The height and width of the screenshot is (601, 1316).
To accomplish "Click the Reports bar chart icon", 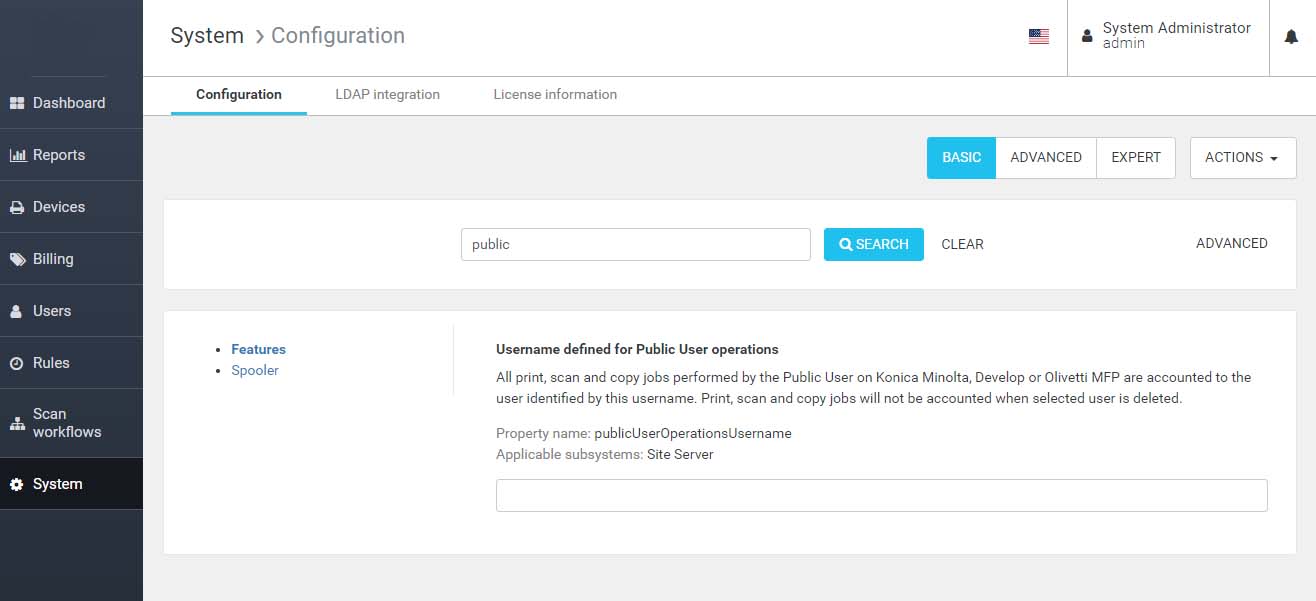I will 17,155.
